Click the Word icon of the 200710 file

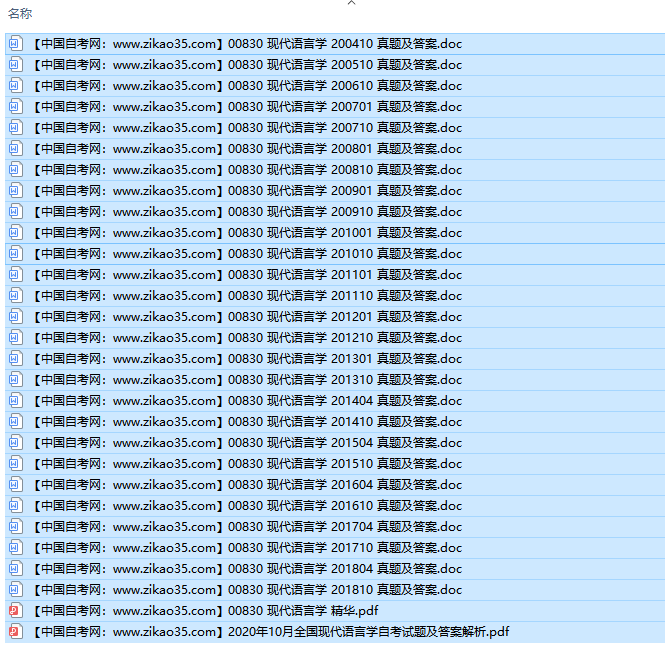click(16, 128)
